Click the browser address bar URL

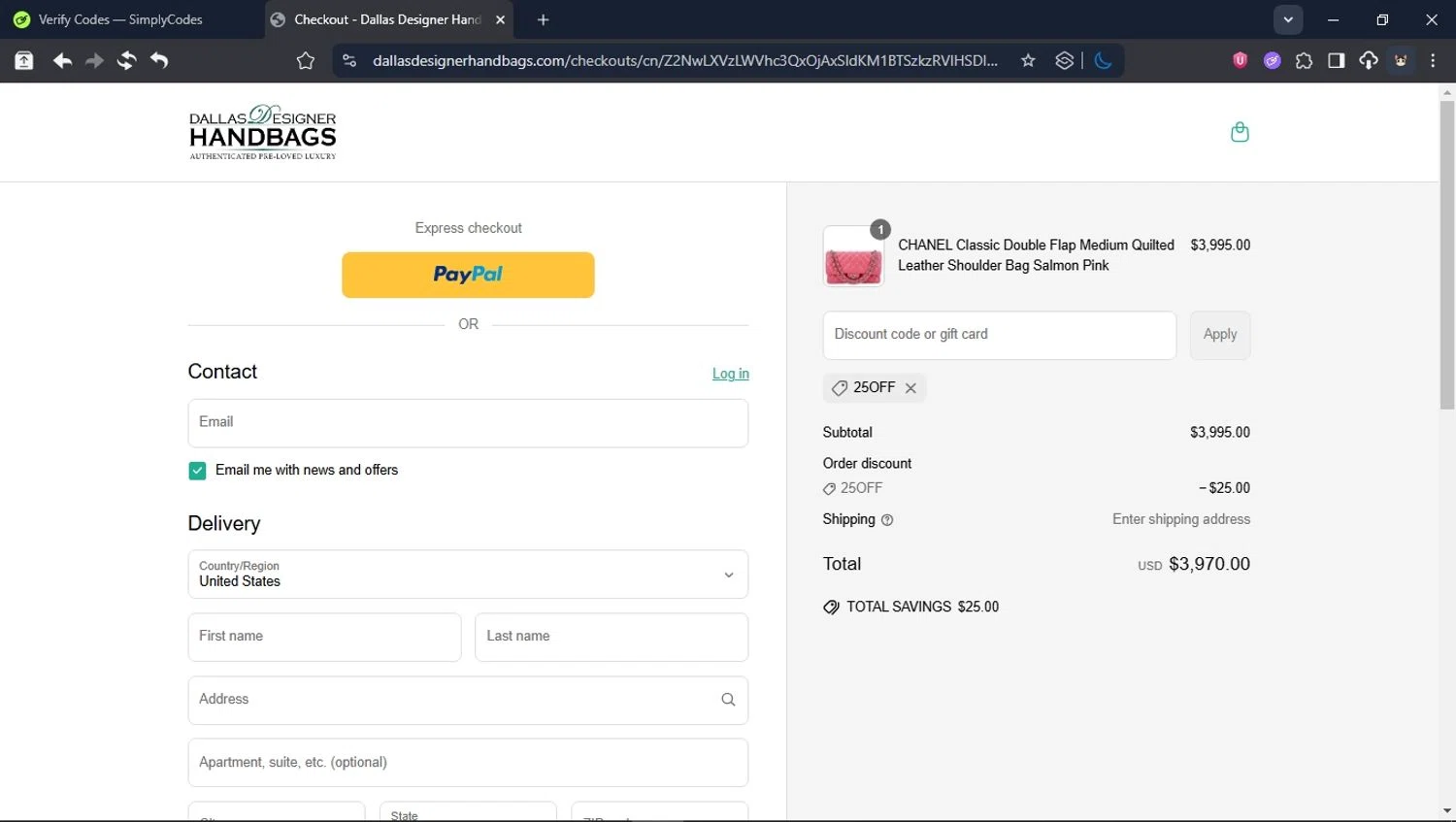click(x=684, y=61)
